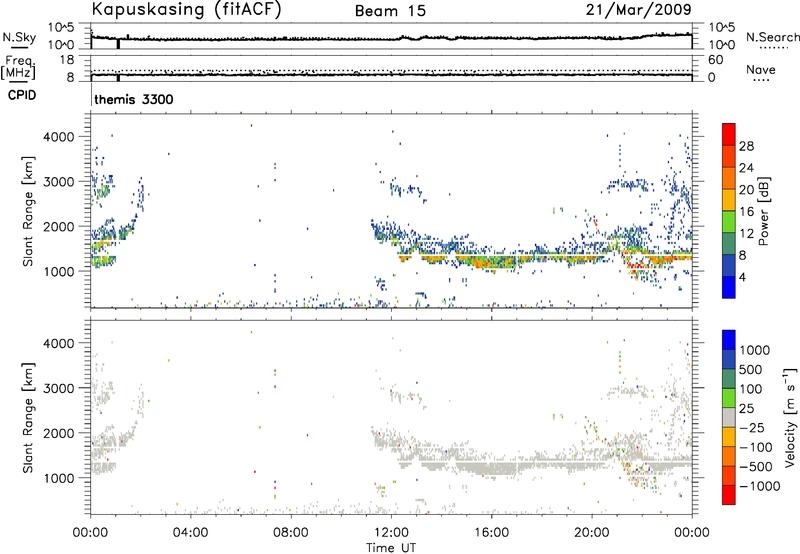
Task: Select the 'themis 3300' CPID text
Action: tap(134, 99)
